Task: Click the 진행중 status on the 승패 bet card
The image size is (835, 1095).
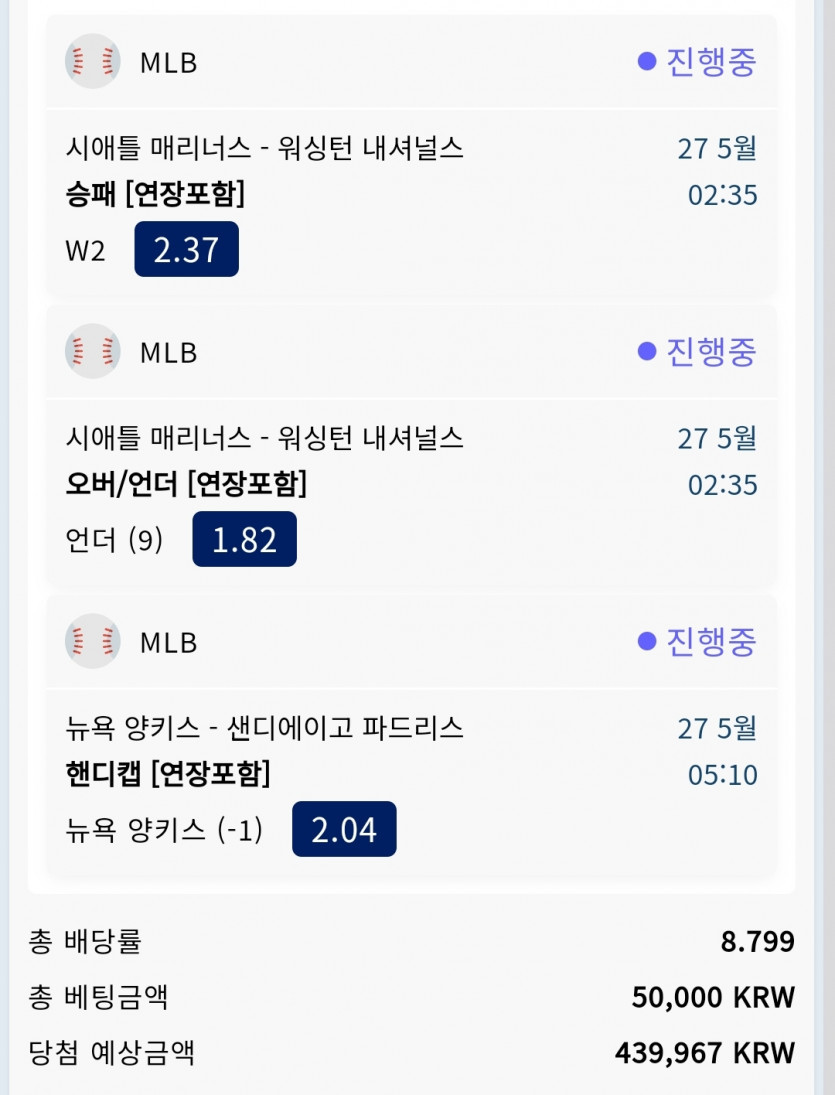Action: (x=698, y=62)
